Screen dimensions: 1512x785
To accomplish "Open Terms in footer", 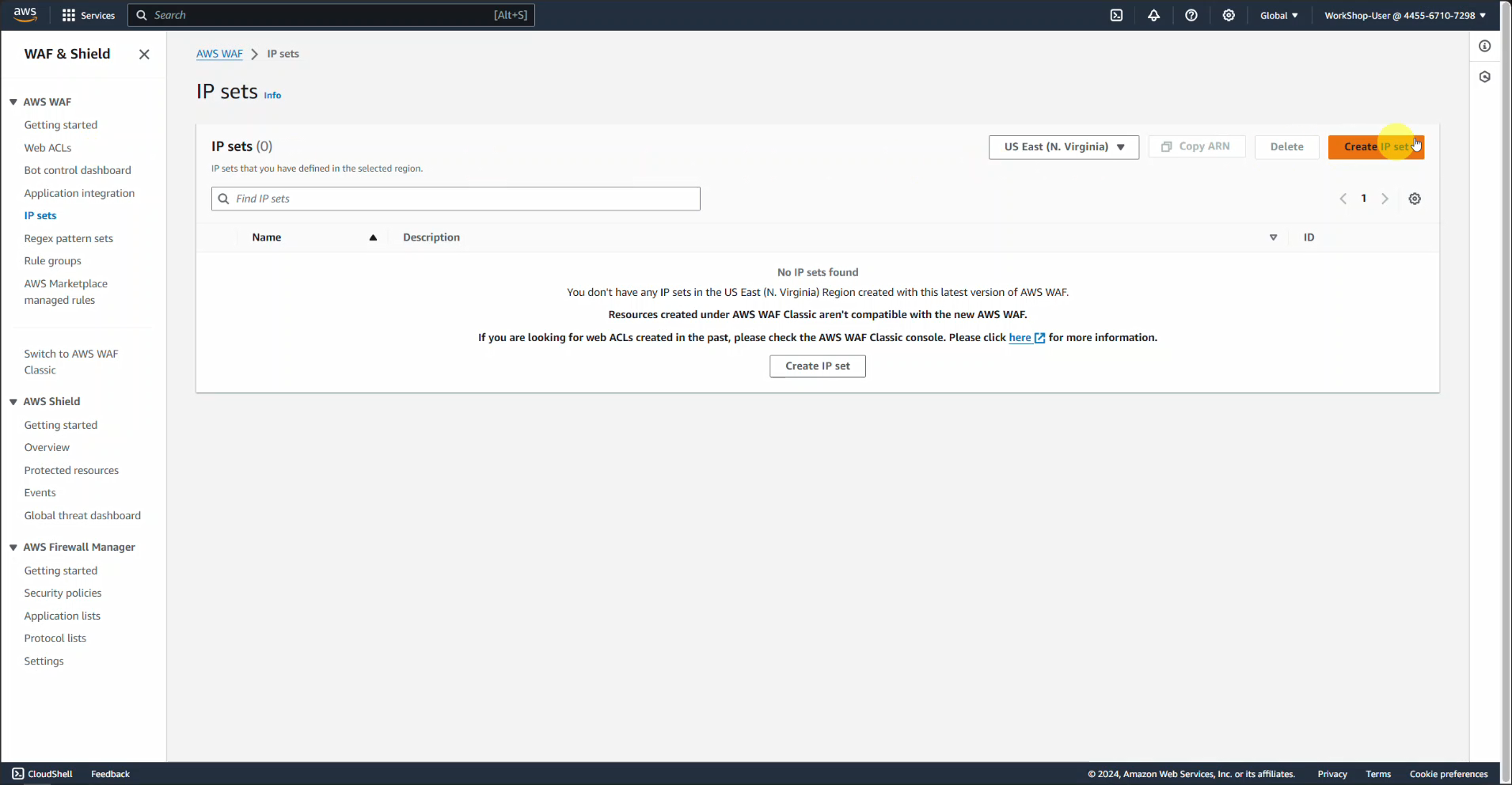I will [x=1378, y=774].
